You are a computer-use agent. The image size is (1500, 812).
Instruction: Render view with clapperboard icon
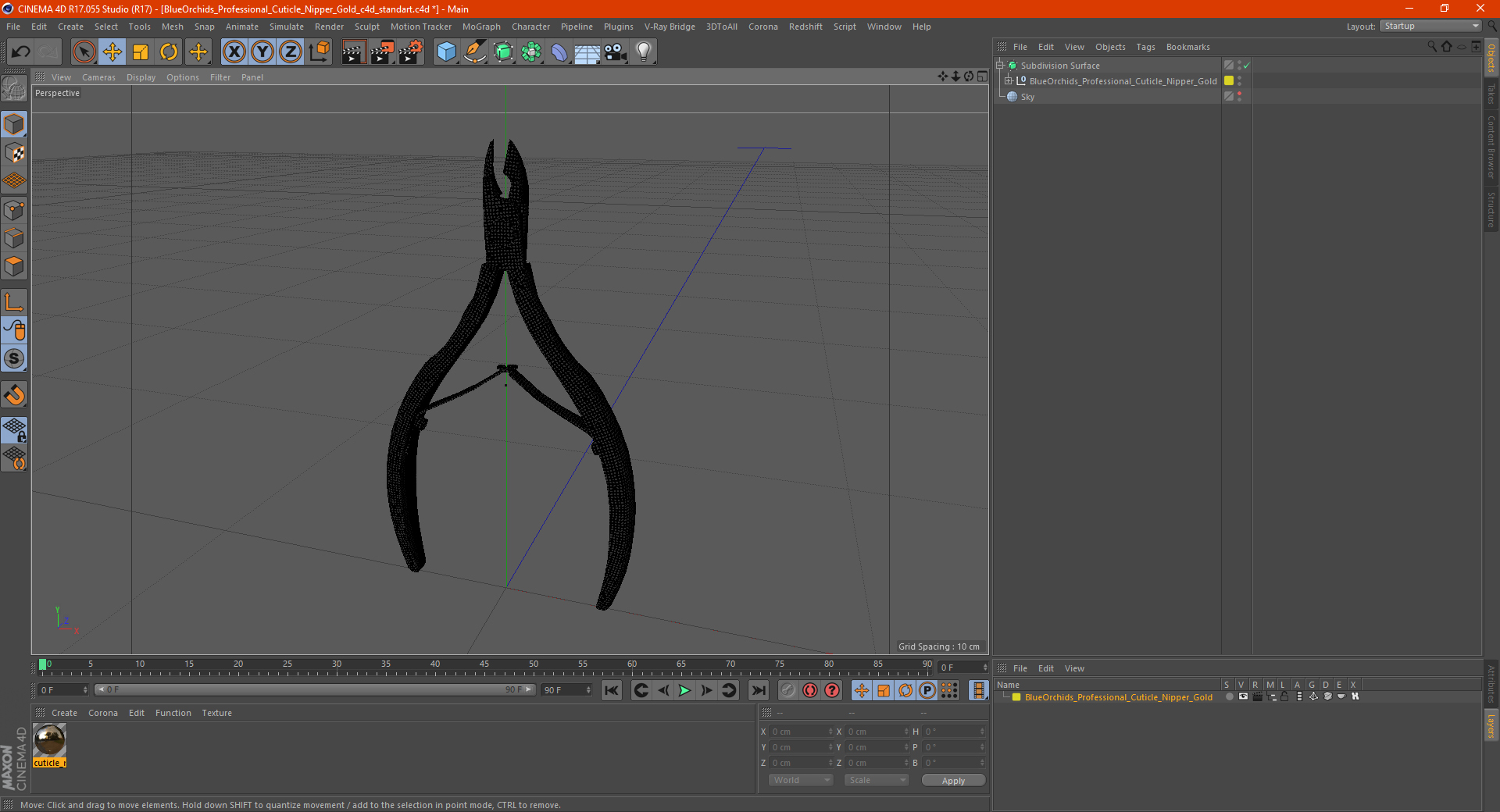pos(353,52)
